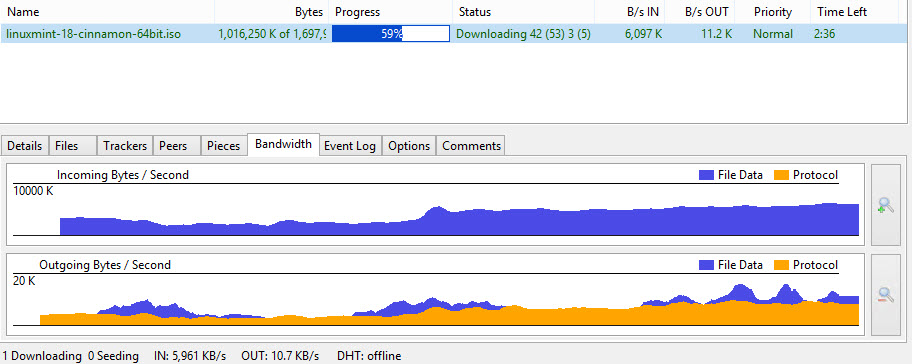This screenshot has width=912, height=364.
Task: Zoom out on the Outgoing bandwidth graph
Action: click(885, 295)
